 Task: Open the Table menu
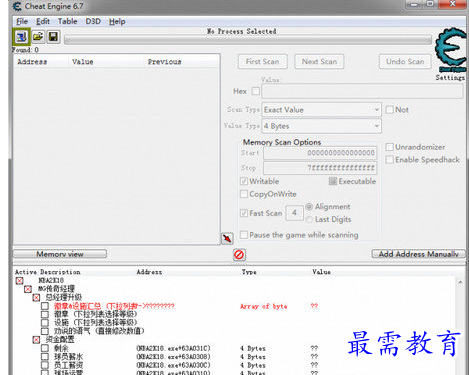pyautogui.click(x=67, y=22)
